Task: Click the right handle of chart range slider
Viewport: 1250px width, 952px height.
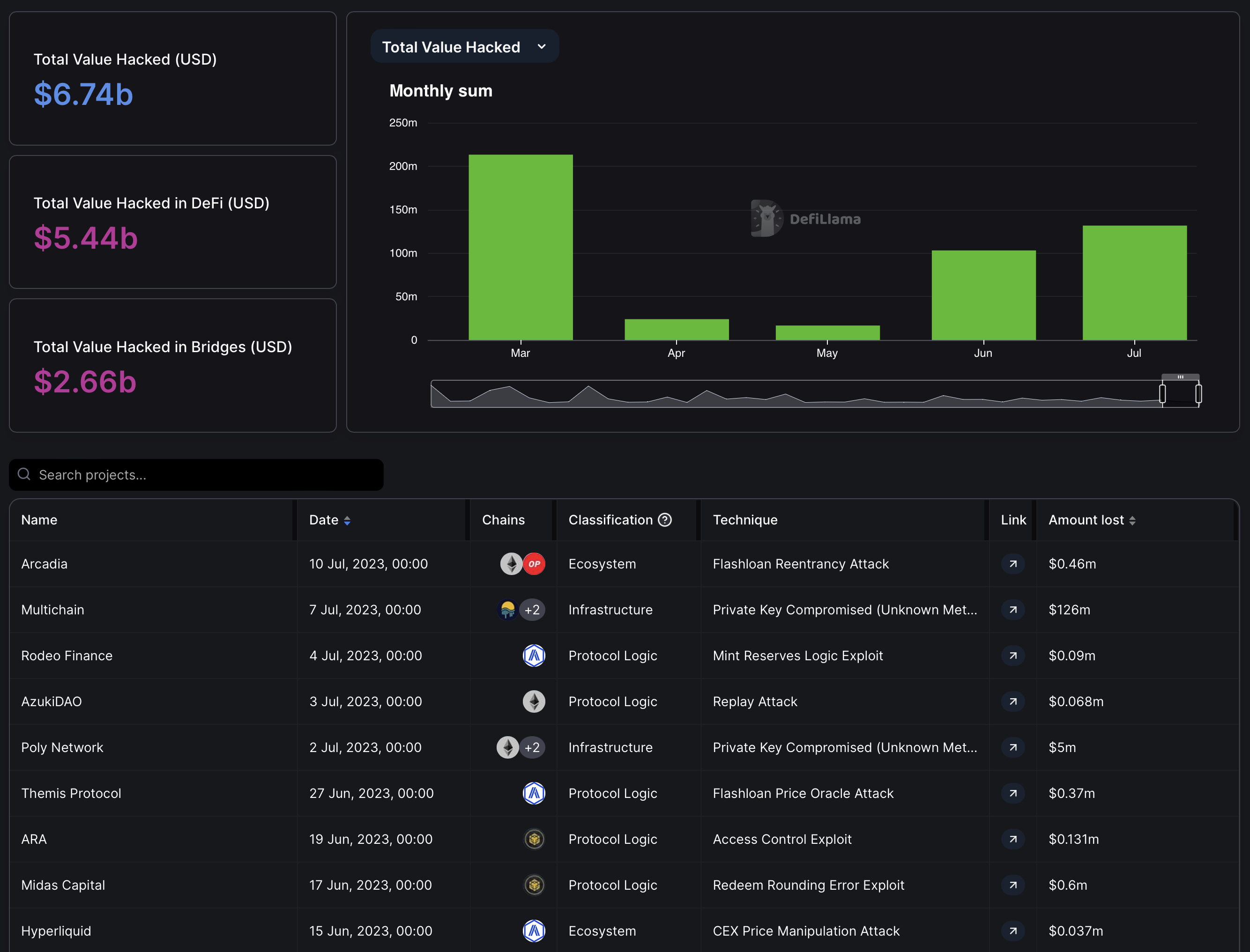Action: pyautogui.click(x=1198, y=393)
